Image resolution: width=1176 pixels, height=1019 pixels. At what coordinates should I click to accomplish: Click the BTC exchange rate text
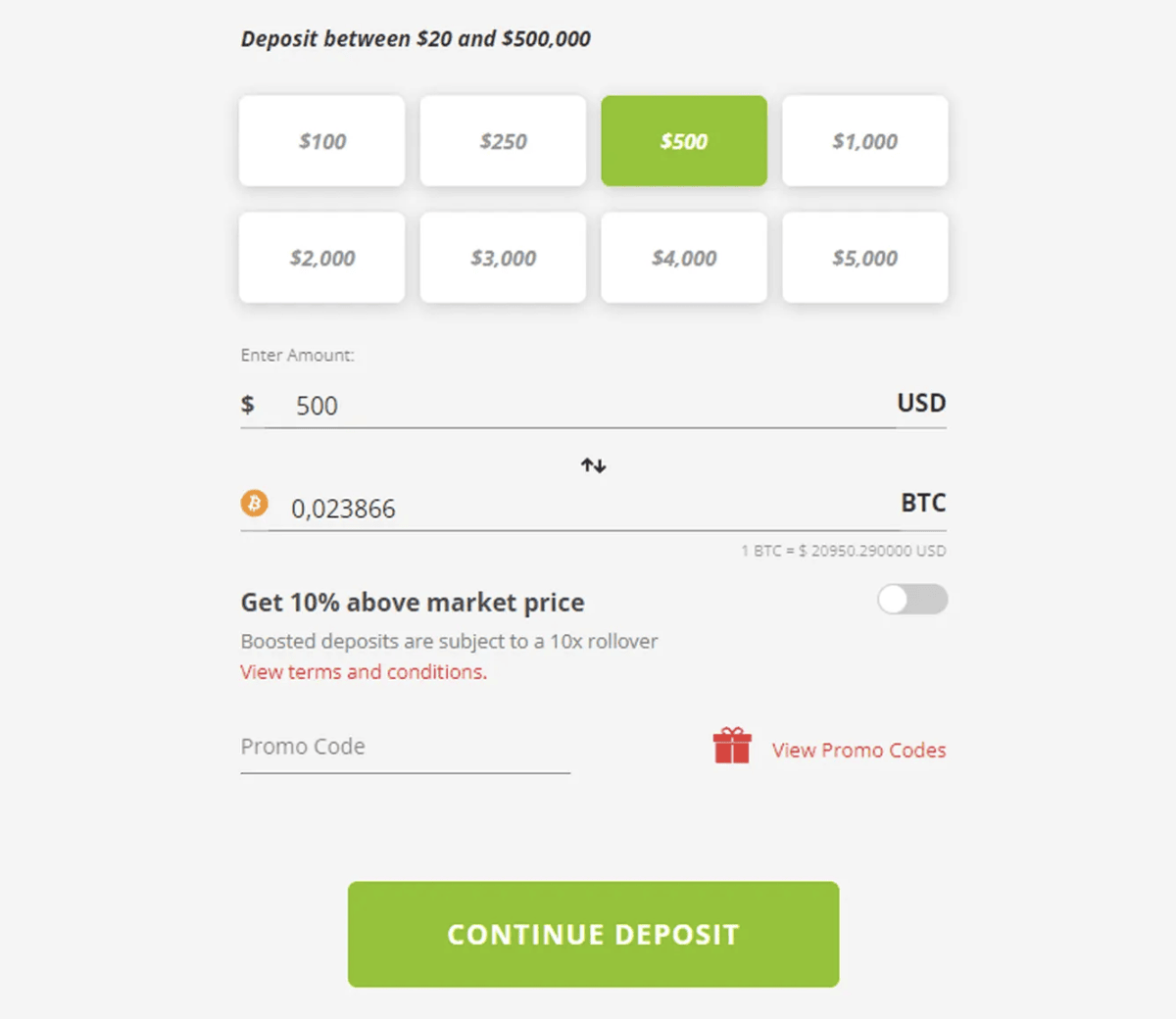pos(842,551)
